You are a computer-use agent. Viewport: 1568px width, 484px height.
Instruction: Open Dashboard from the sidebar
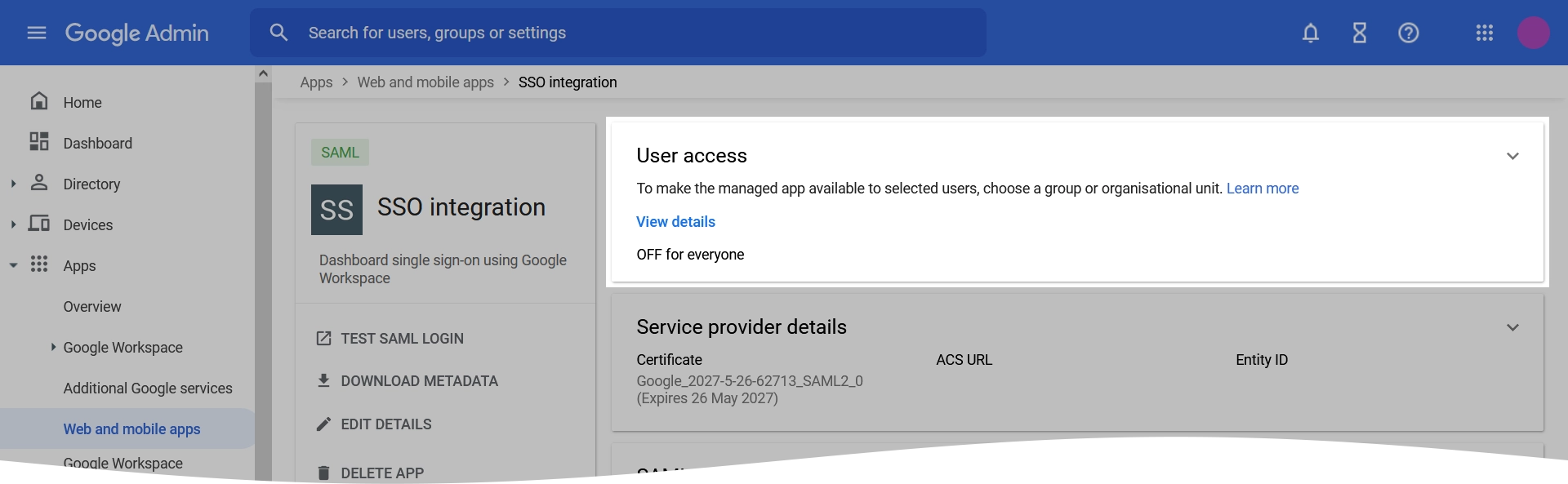(98, 144)
